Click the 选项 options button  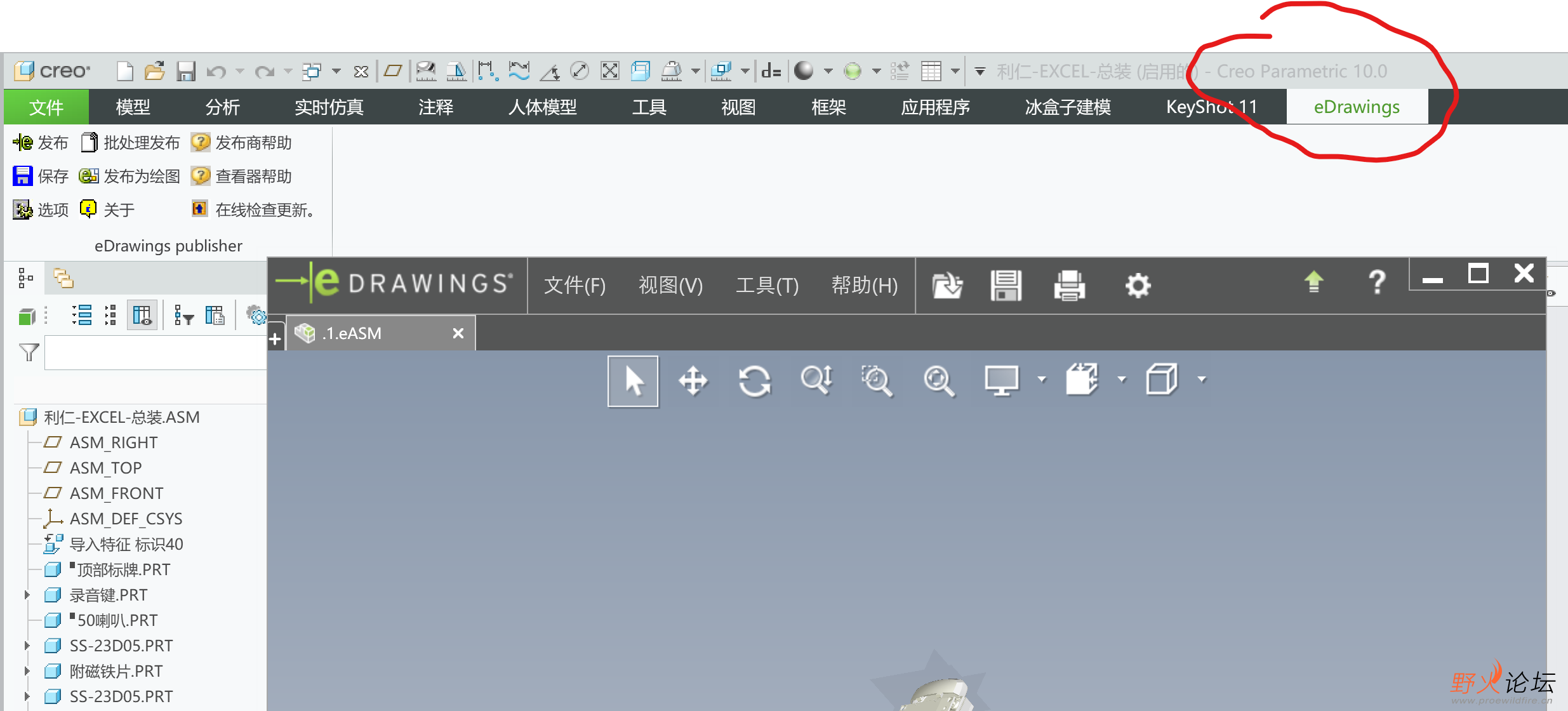(41, 209)
